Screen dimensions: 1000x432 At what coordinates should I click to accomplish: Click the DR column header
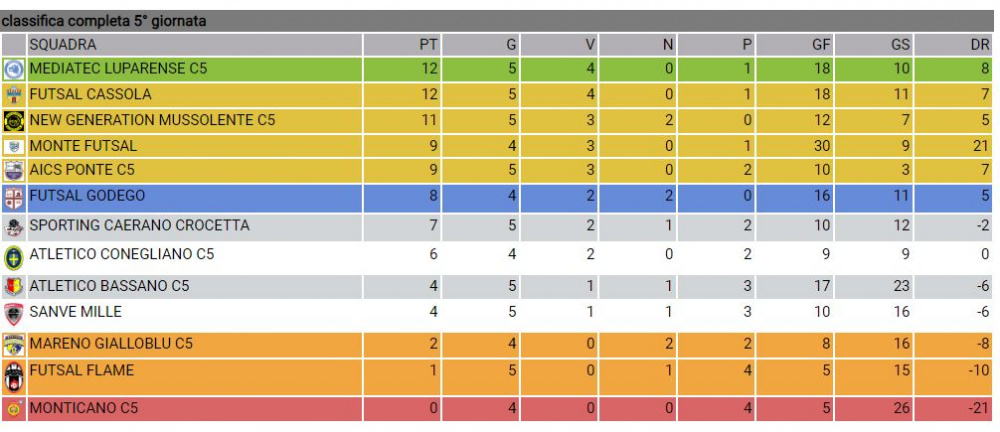click(x=979, y=45)
